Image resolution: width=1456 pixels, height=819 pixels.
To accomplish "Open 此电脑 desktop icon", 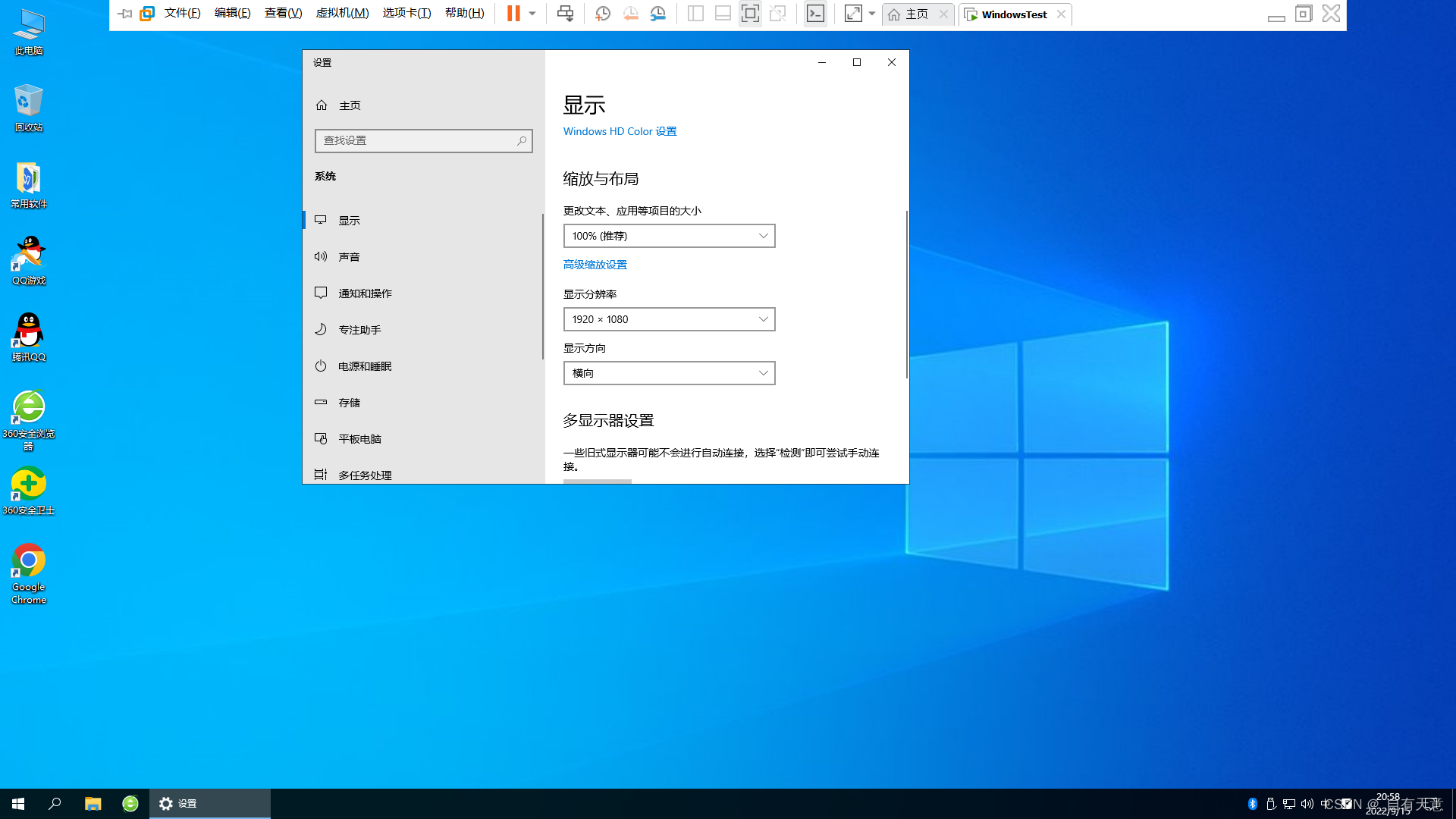I will click(29, 32).
